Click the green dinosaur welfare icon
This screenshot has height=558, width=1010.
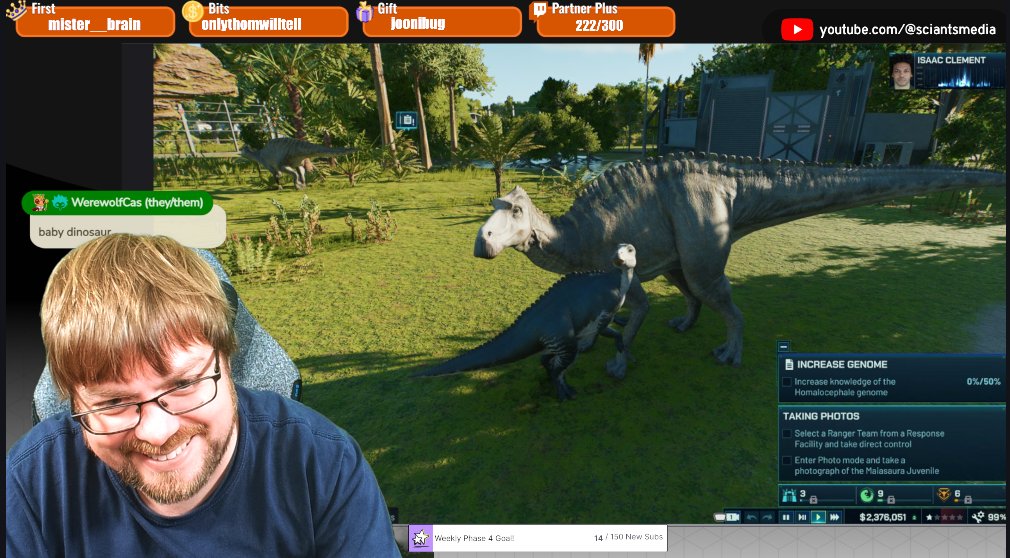(x=867, y=495)
